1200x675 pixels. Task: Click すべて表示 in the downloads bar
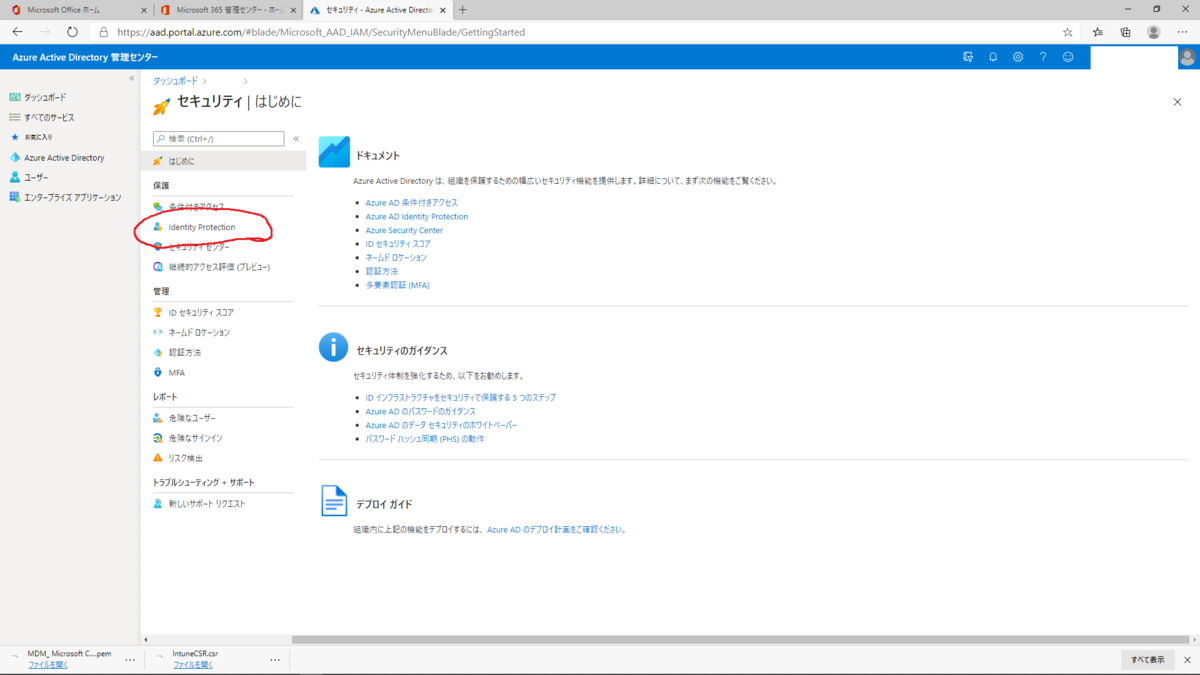click(x=1147, y=660)
